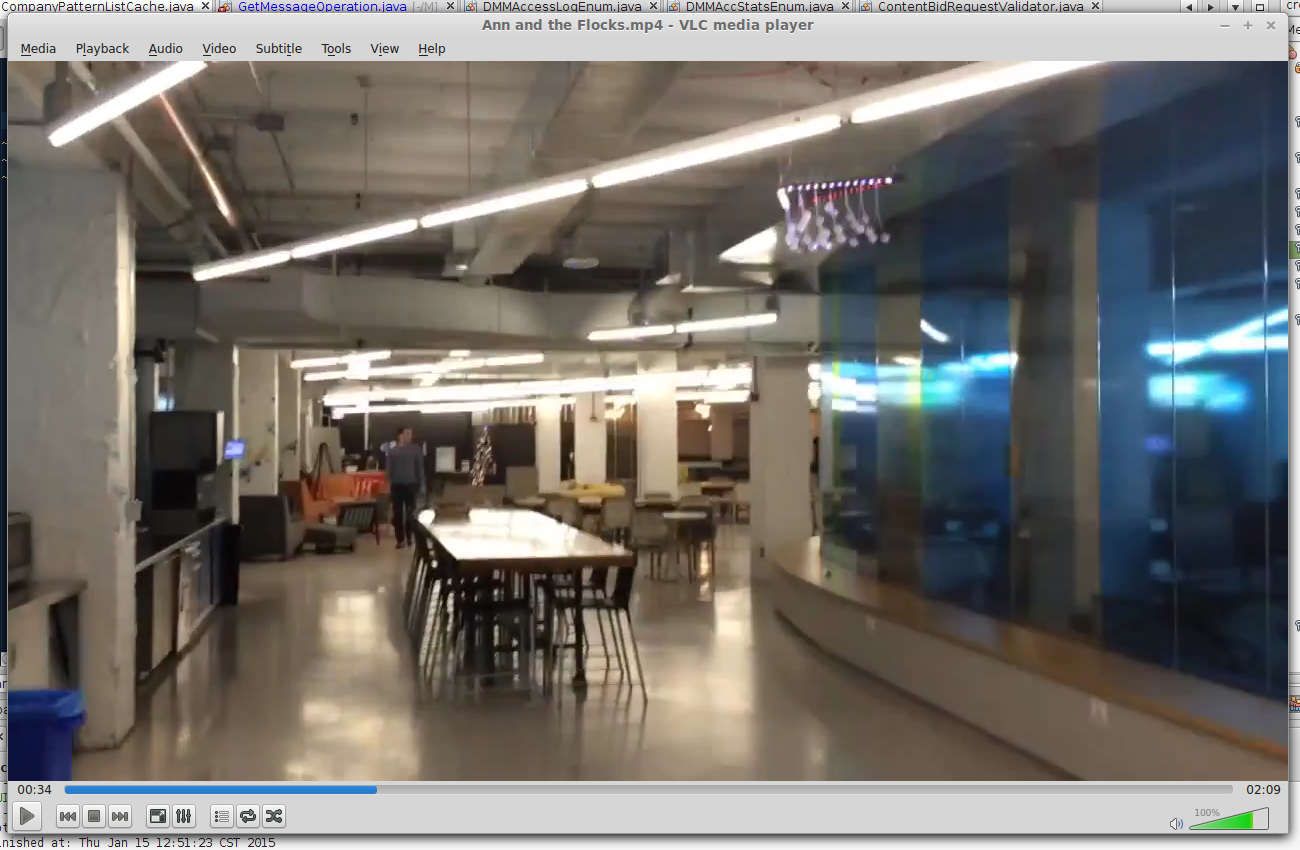This screenshot has width=1300, height=850.
Task: Mute audio via speaker icon
Action: 1176,823
